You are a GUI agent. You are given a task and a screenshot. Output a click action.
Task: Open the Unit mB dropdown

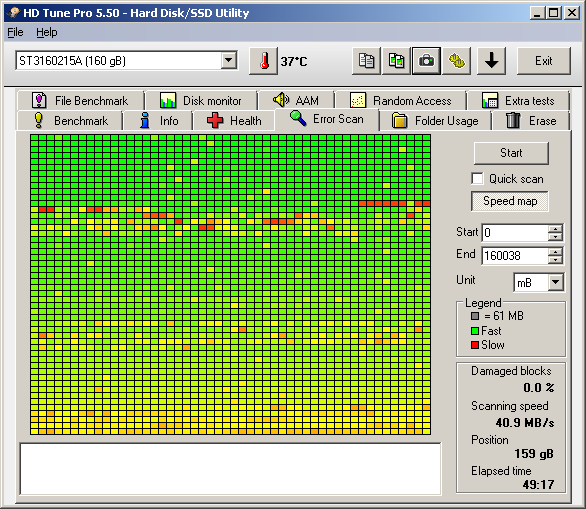click(556, 282)
